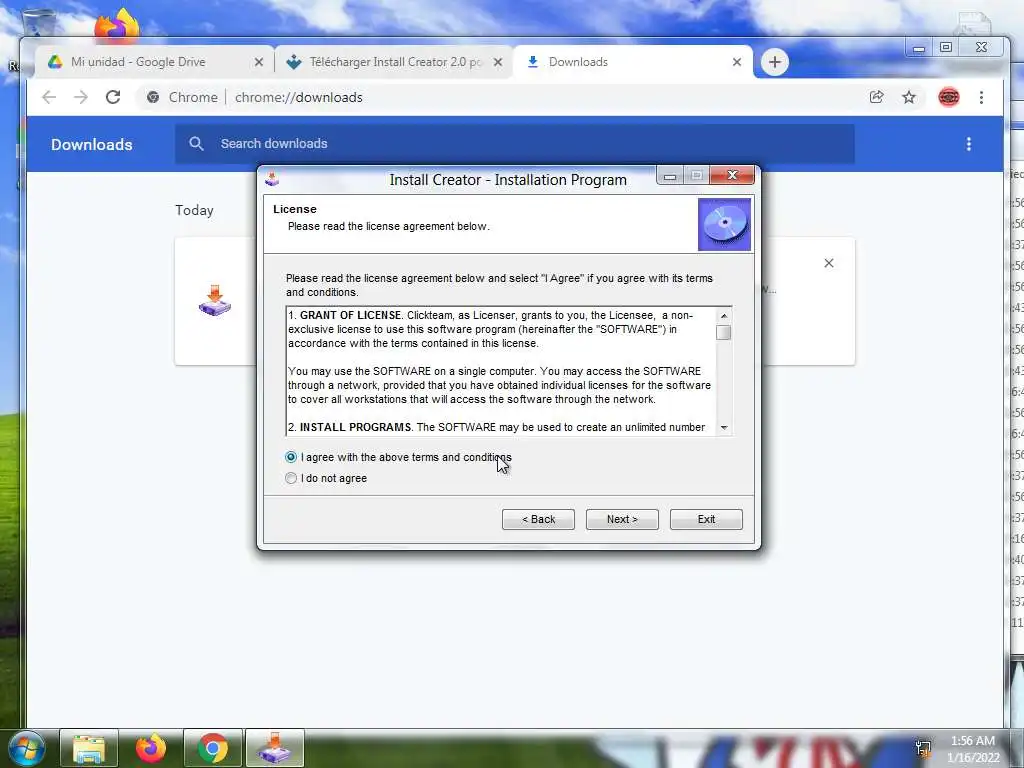Click the taskbar clock showing 1:56 AM
The width and height of the screenshot is (1024, 768).
[x=972, y=749]
